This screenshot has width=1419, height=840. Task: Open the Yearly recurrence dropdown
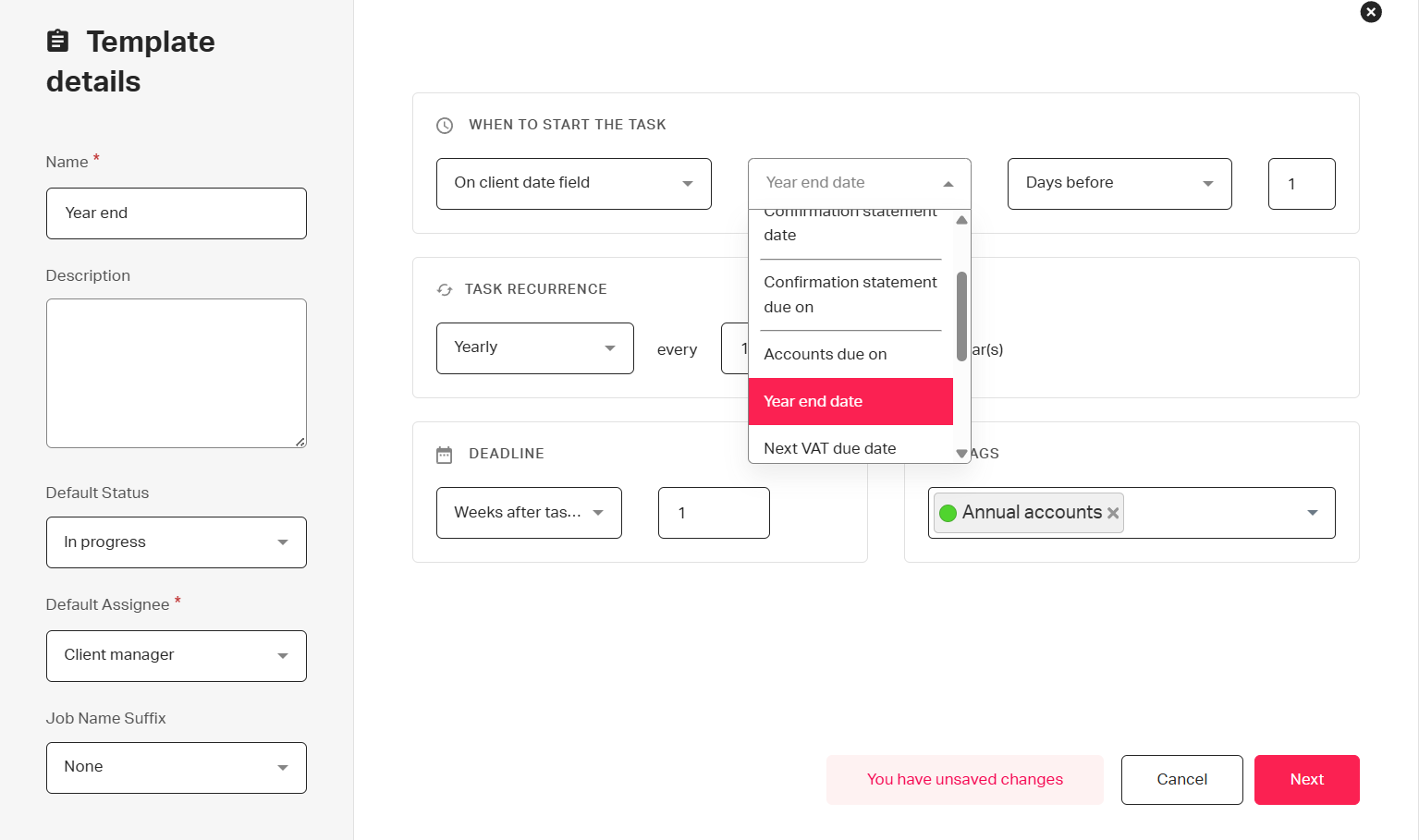tap(534, 348)
